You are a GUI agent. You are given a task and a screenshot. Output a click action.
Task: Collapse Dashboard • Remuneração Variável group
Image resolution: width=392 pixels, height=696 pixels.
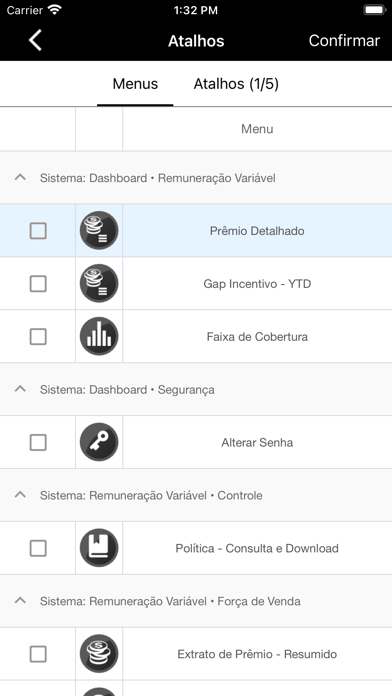pos(20,177)
